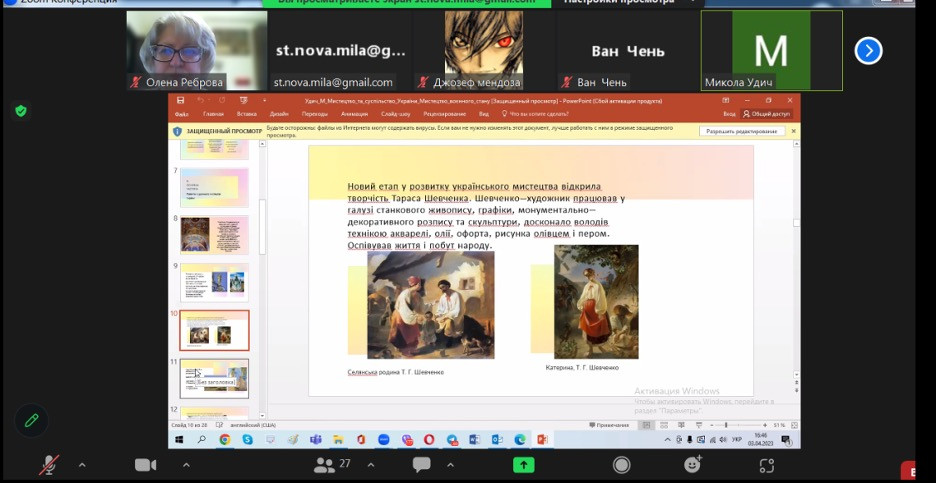The width and height of the screenshot is (936, 484).
Task: Open the Слайд-шоу ribbon tab
Action: click(x=396, y=114)
